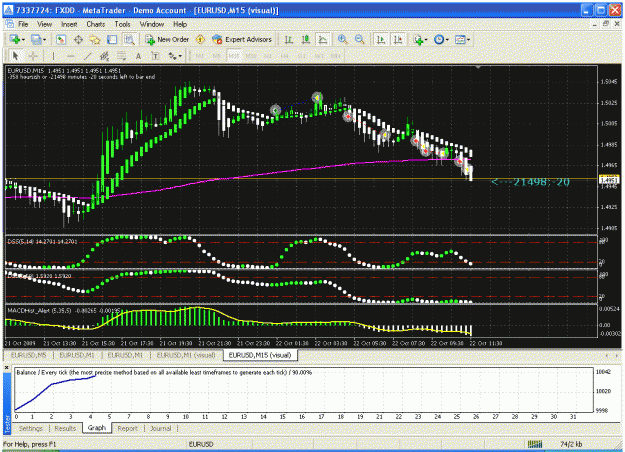Screen dimensions: 625x452
Task: Toggle Chart Shift button
Action: [x=398, y=39]
